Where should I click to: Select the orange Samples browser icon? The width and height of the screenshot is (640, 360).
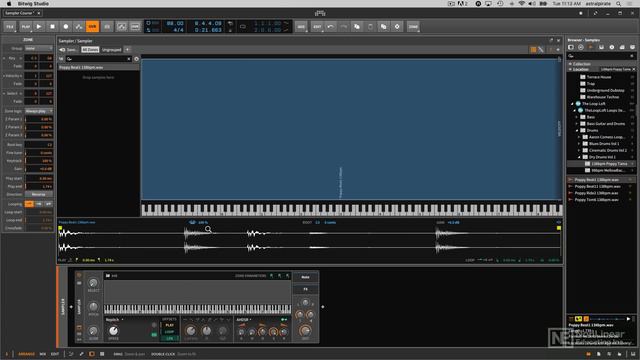591,47
